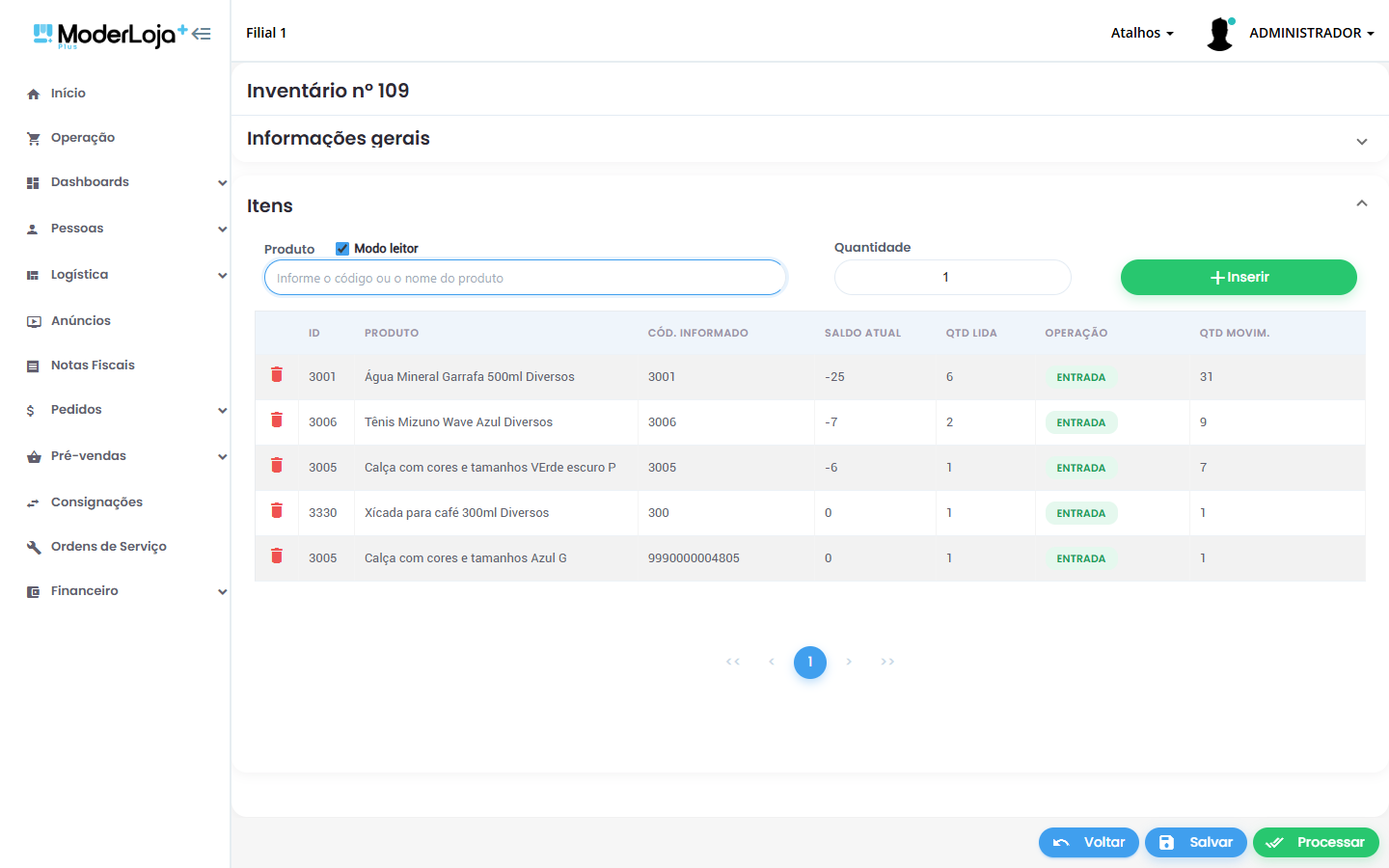Click ENTRADA badge in Calça Azul G row

1081,559
